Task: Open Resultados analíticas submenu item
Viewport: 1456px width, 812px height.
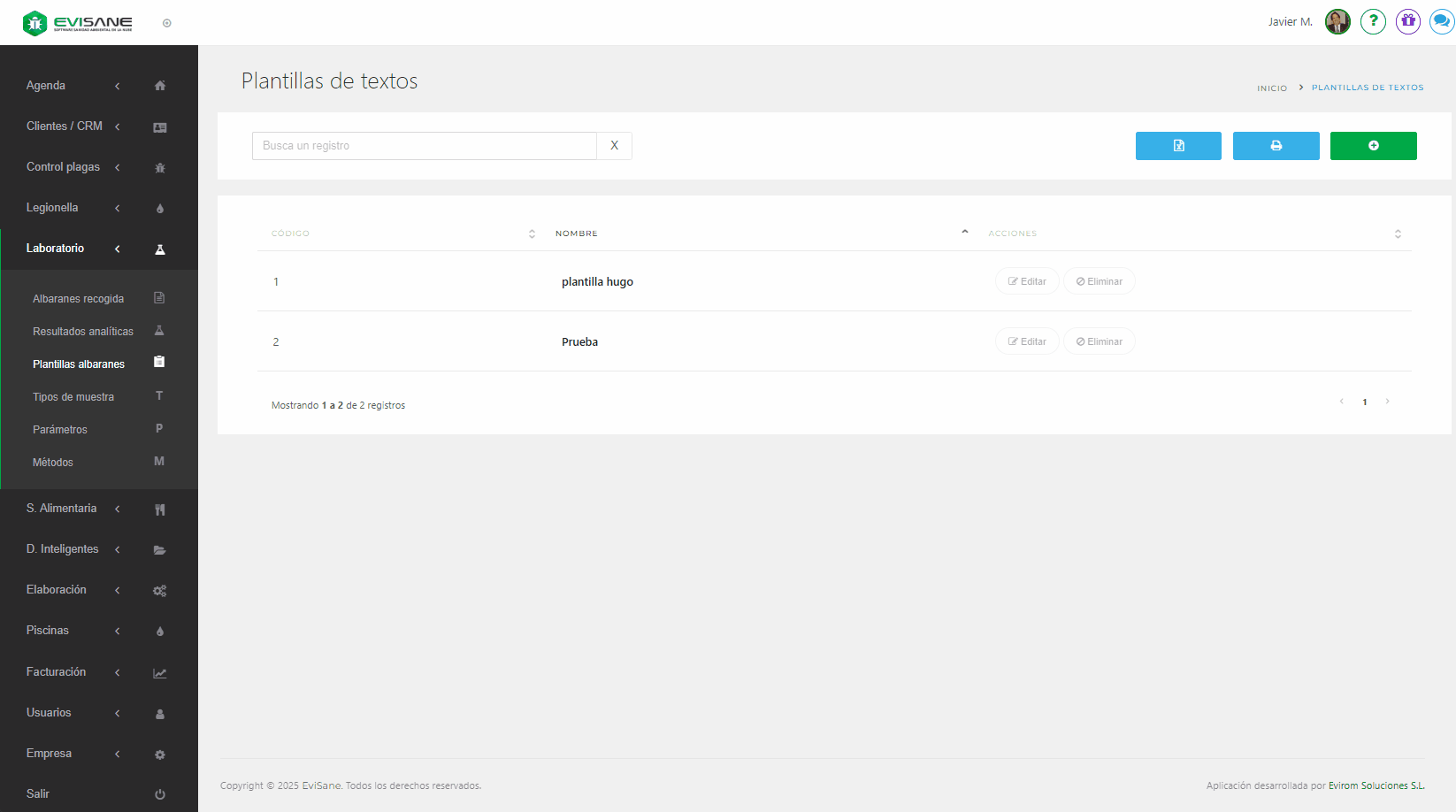Action: tap(83, 332)
